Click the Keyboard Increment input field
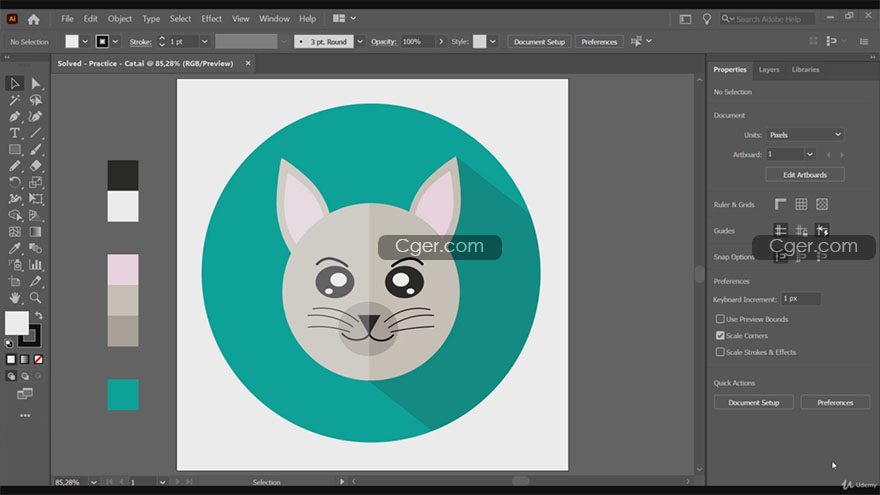This screenshot has width=880, height=495. pyautogui.click(x=801, y=299)
